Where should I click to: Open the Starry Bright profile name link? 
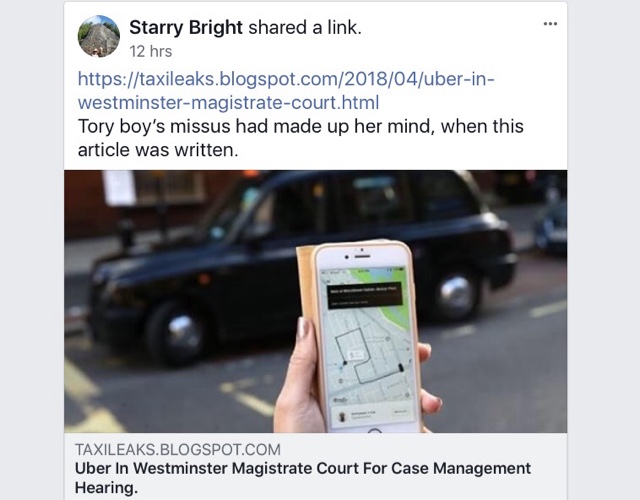[x=186, y=28]
